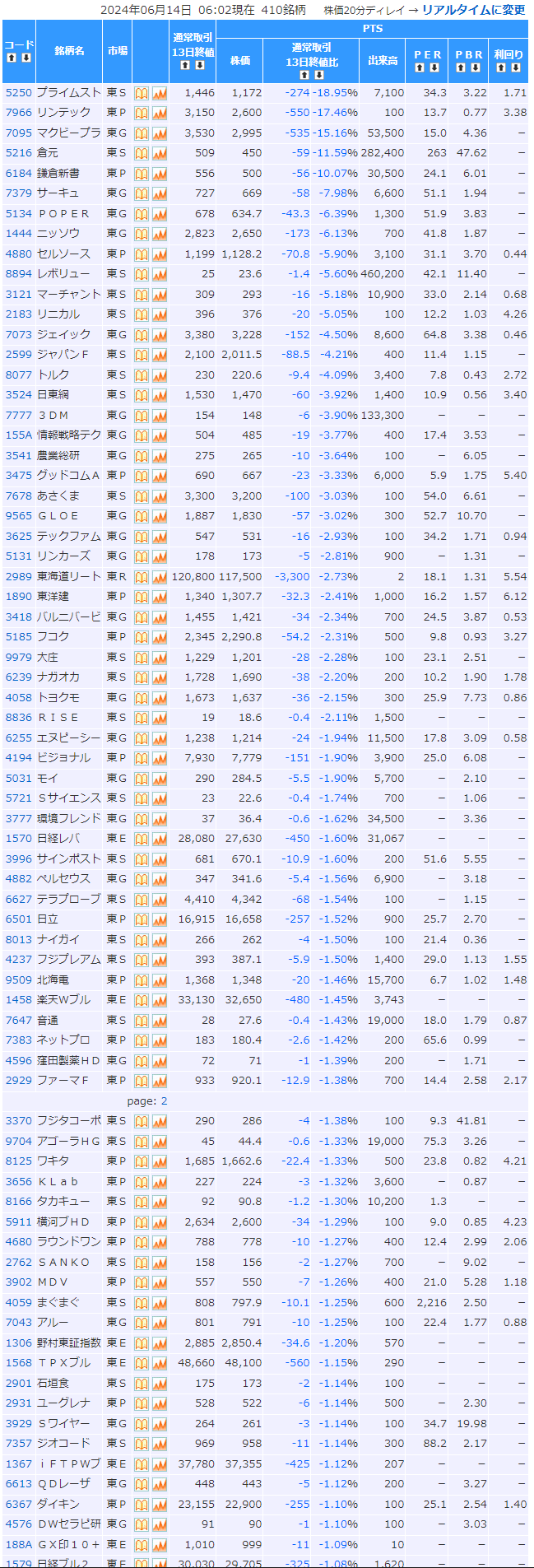Open book icon for 日経レバ row
The image size is (534, 1568).
[x=142, y=839]
